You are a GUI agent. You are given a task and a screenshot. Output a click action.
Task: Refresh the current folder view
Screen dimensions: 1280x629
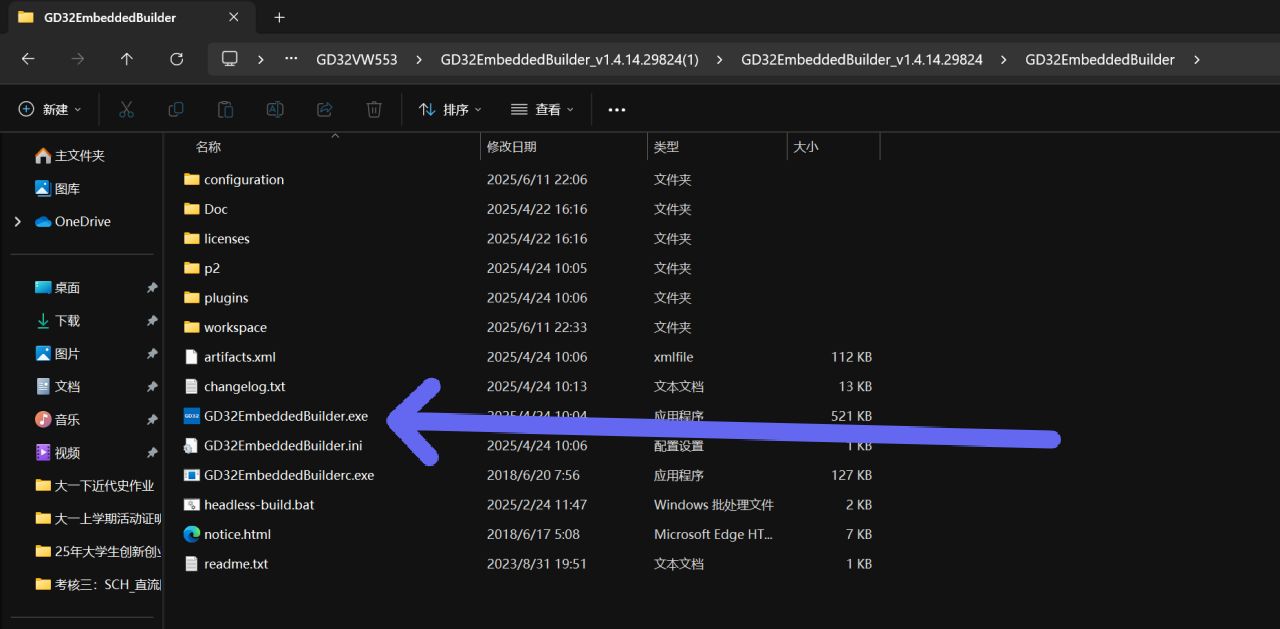point(177,59)
